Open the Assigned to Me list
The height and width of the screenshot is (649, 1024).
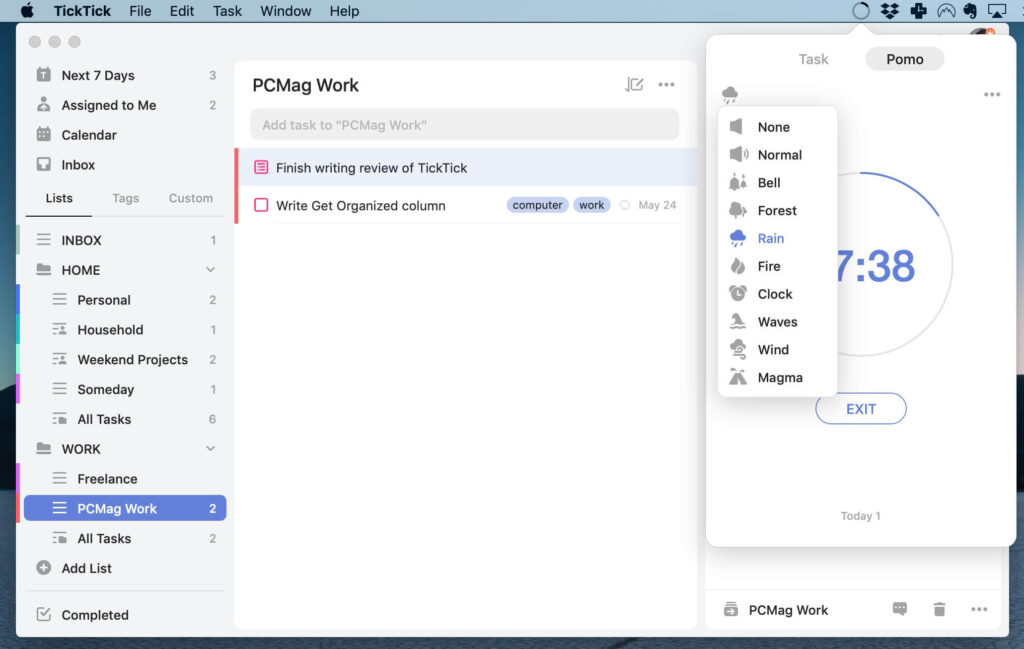125,105
